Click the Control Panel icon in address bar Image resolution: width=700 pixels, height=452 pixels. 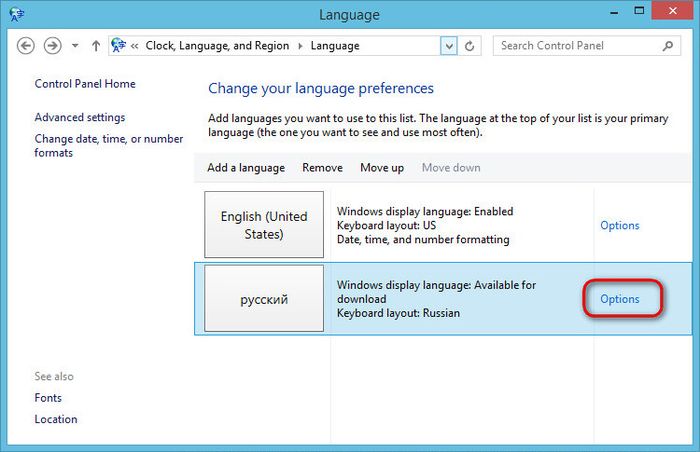tap(119, 46)
